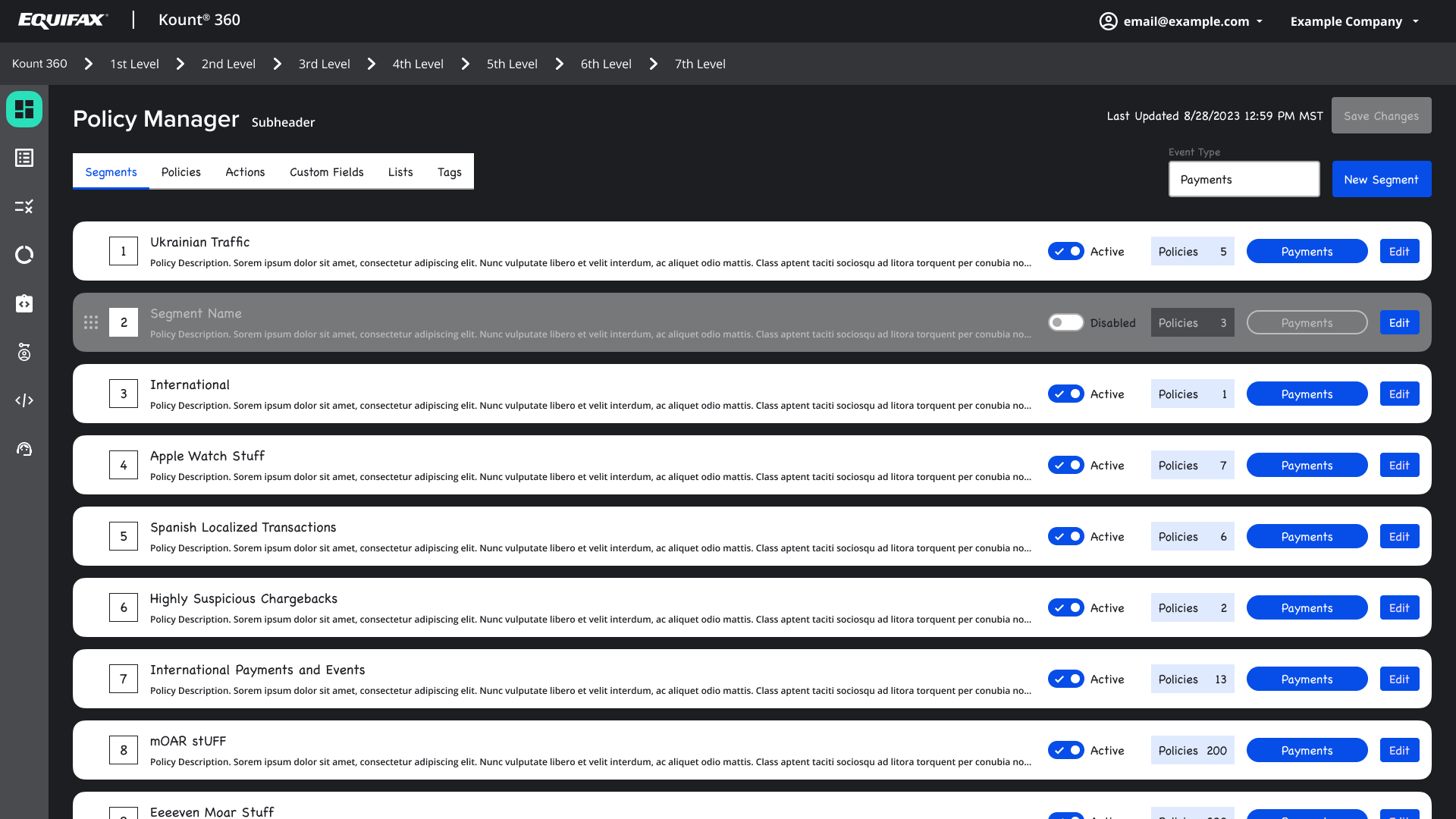Click the chevron after 6th Level breadcrumb

coord(654,64)
